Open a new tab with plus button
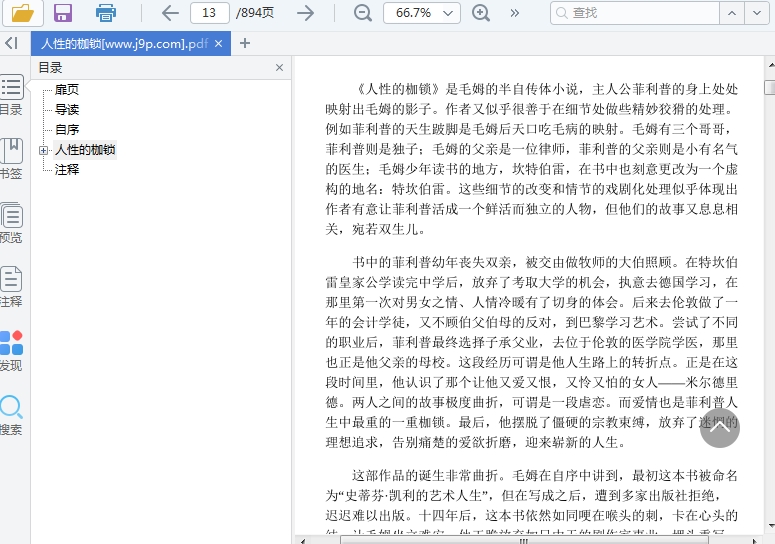The width and height of the screenshot is (775, 544). coord(245,43)
